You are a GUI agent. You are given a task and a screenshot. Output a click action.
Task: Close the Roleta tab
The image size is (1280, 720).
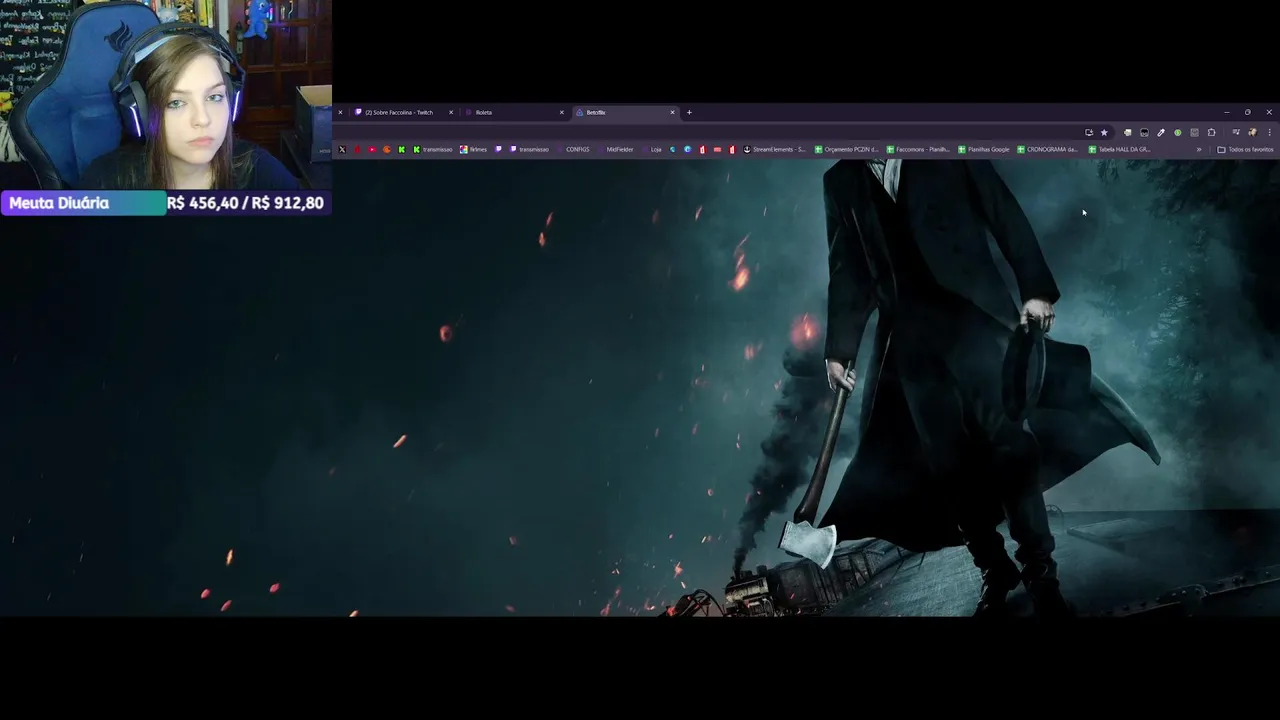coord(561,112)
